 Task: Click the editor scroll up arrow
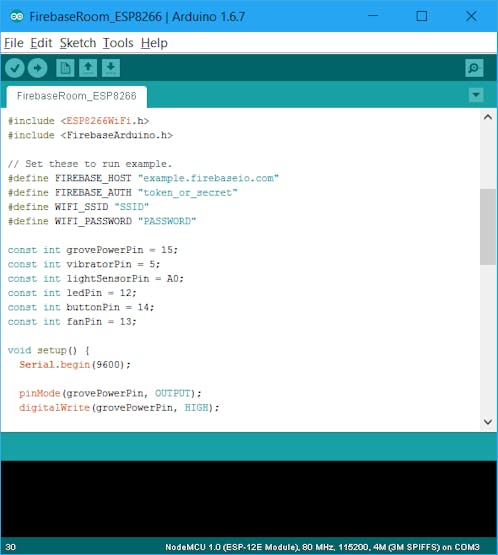488,117
